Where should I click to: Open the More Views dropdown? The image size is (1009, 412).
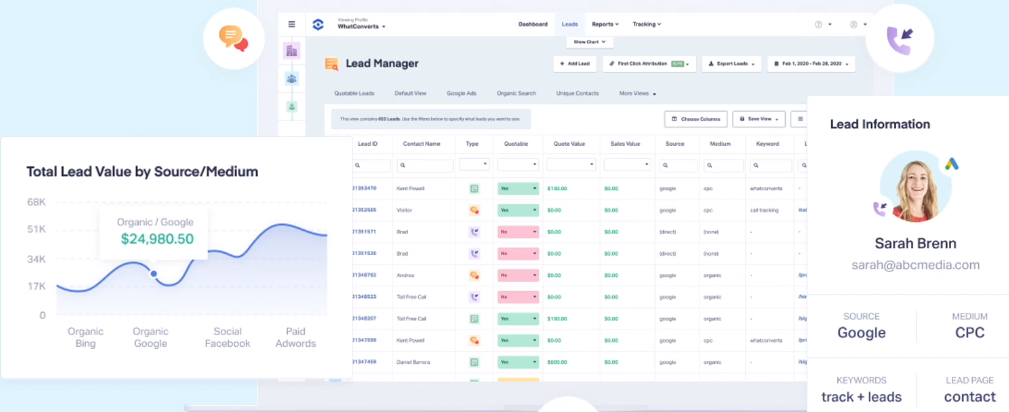click(637, 93)
